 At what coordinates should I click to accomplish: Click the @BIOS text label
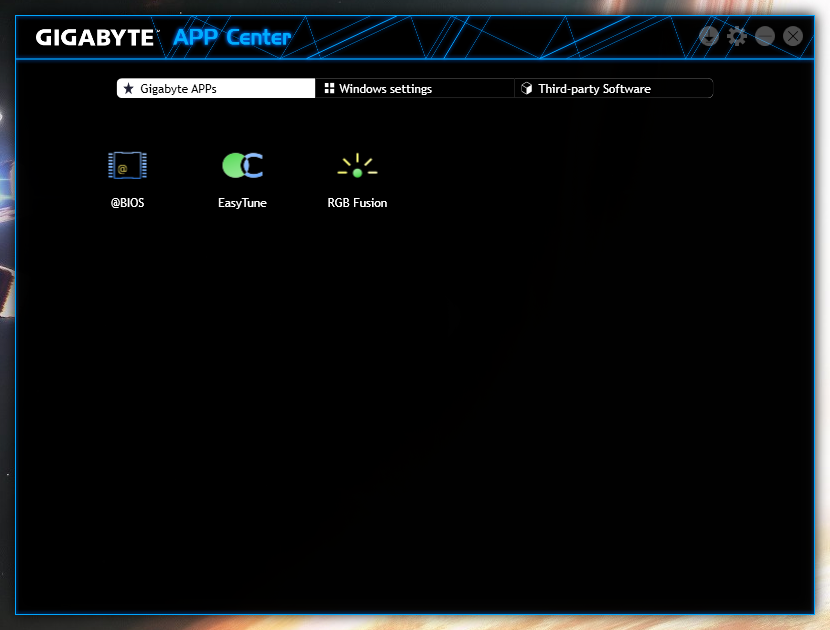coord(127,203)
